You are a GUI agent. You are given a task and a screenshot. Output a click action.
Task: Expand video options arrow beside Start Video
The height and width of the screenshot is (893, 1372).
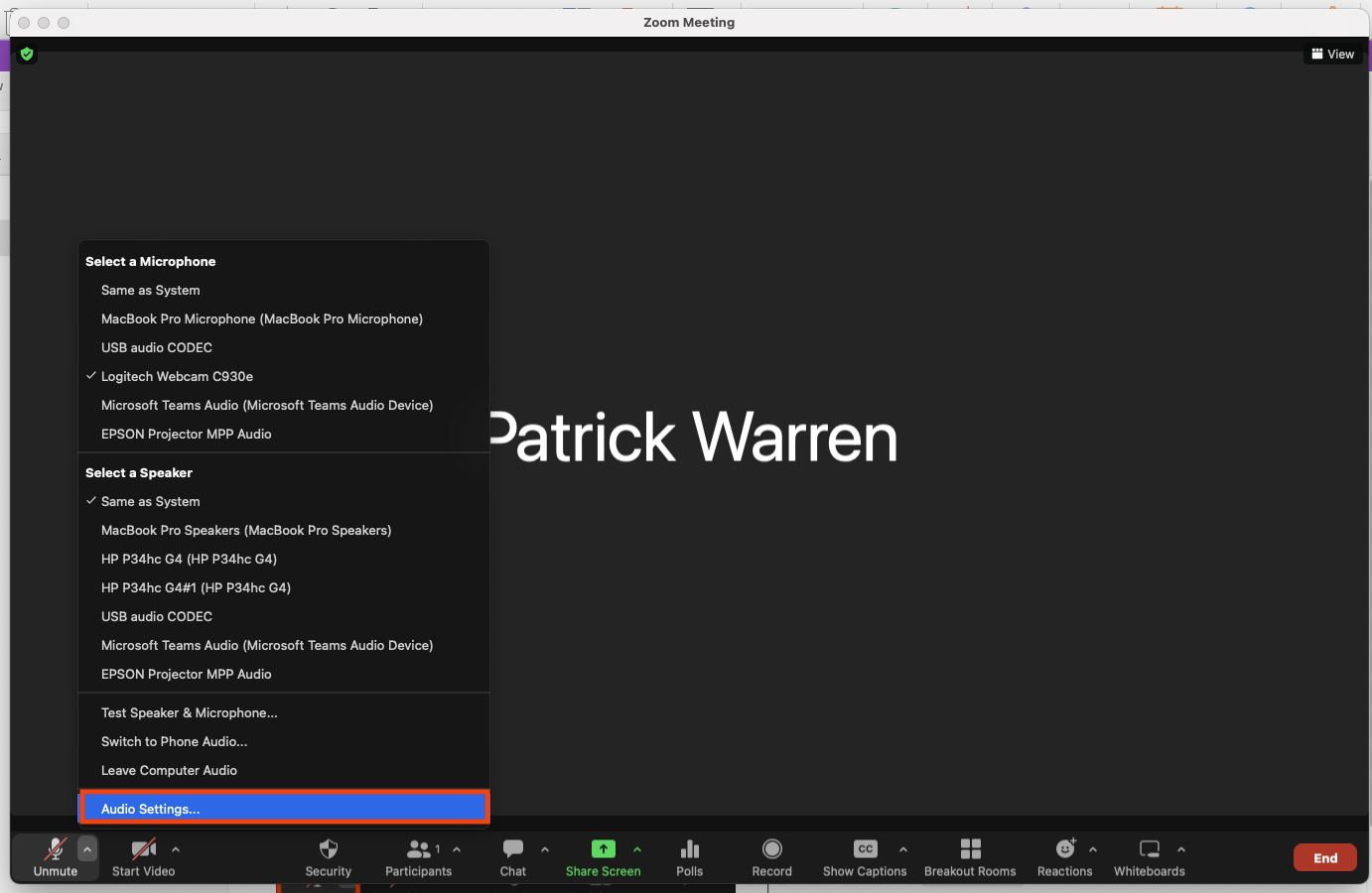point(176,849)
